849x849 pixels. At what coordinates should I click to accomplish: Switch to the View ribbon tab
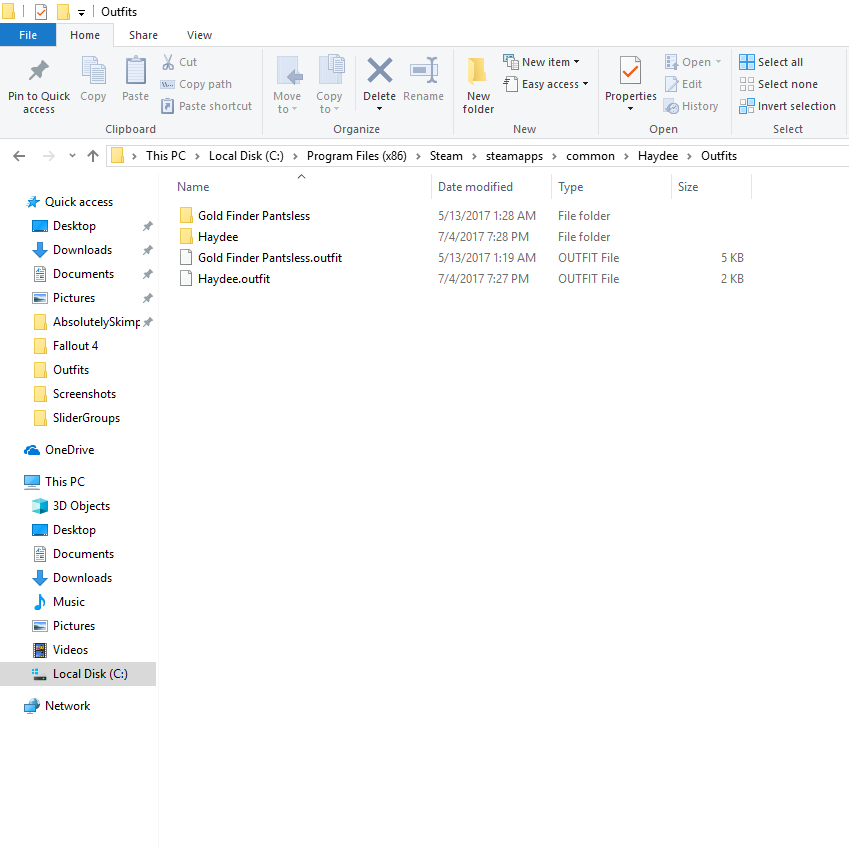(199, 35)
